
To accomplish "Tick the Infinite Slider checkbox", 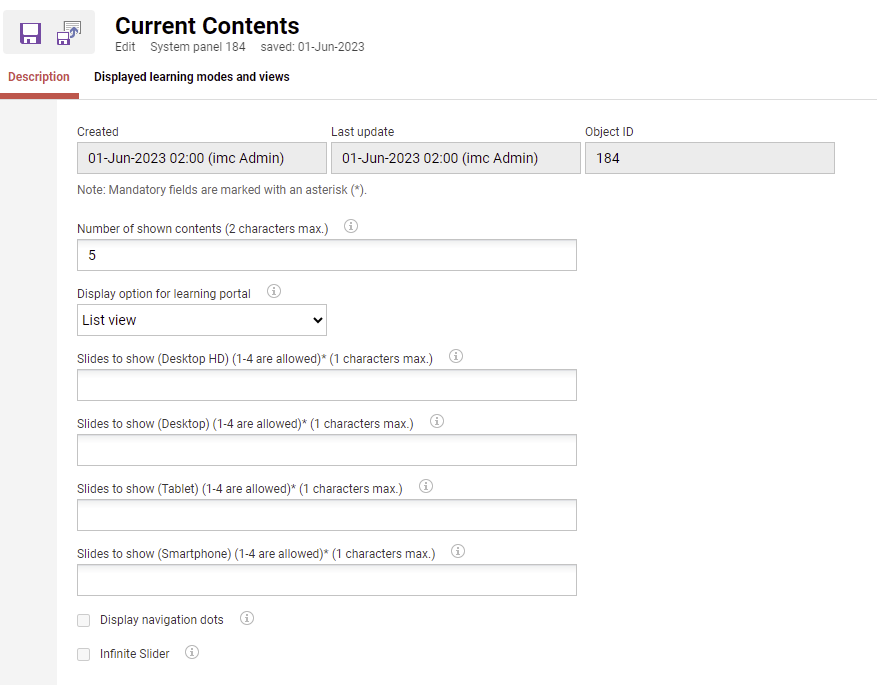I will click(x=84, y=655).
